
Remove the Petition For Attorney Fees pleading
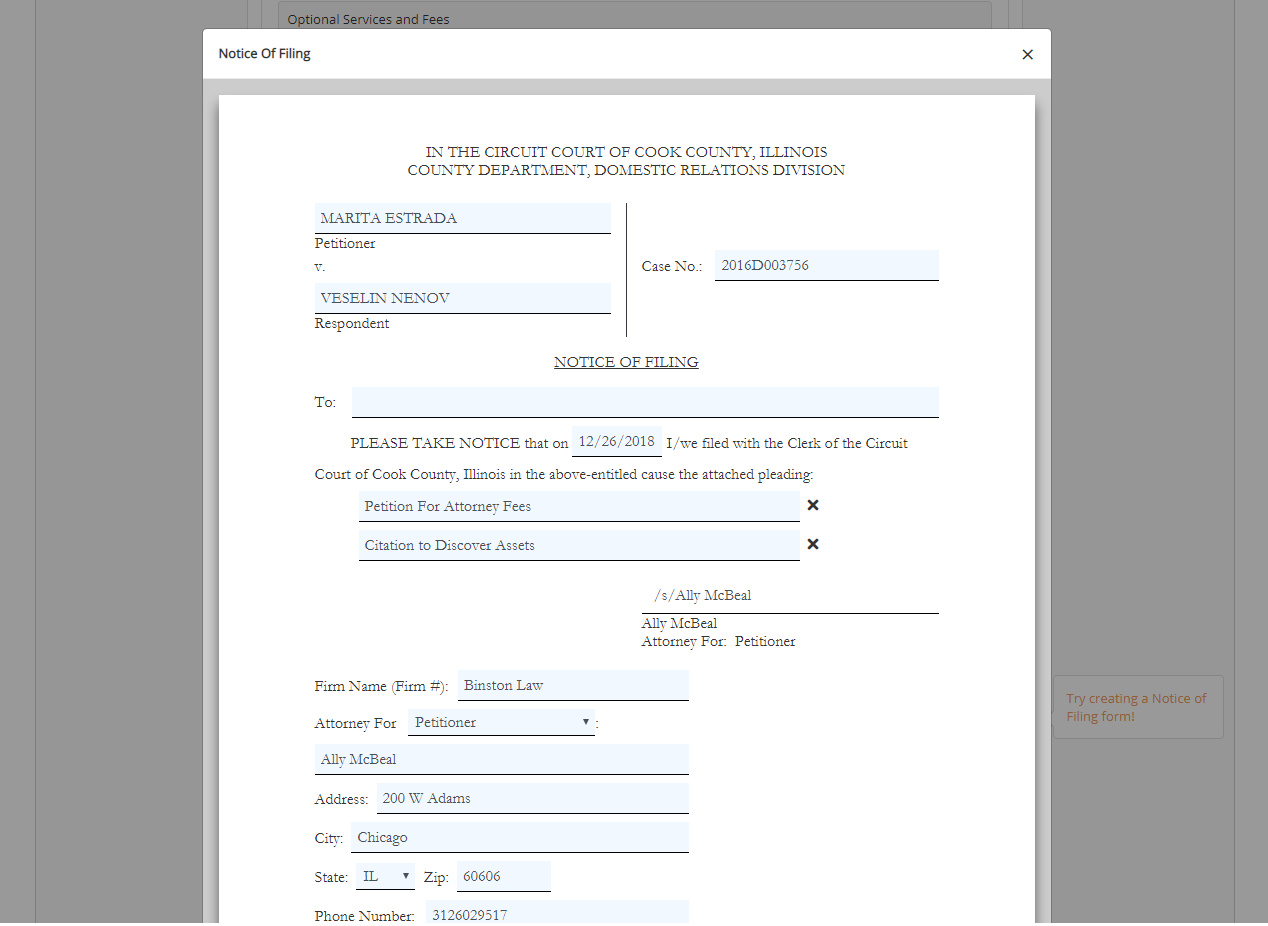813,505
